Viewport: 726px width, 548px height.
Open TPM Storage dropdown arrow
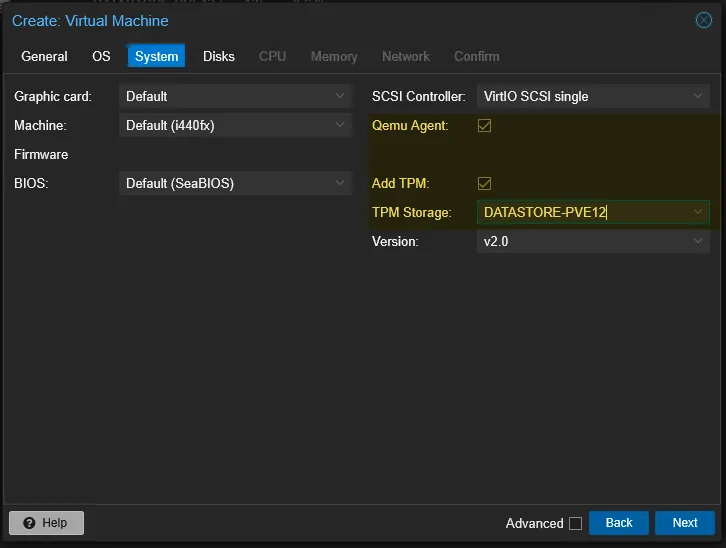click(x=698, y=213)
